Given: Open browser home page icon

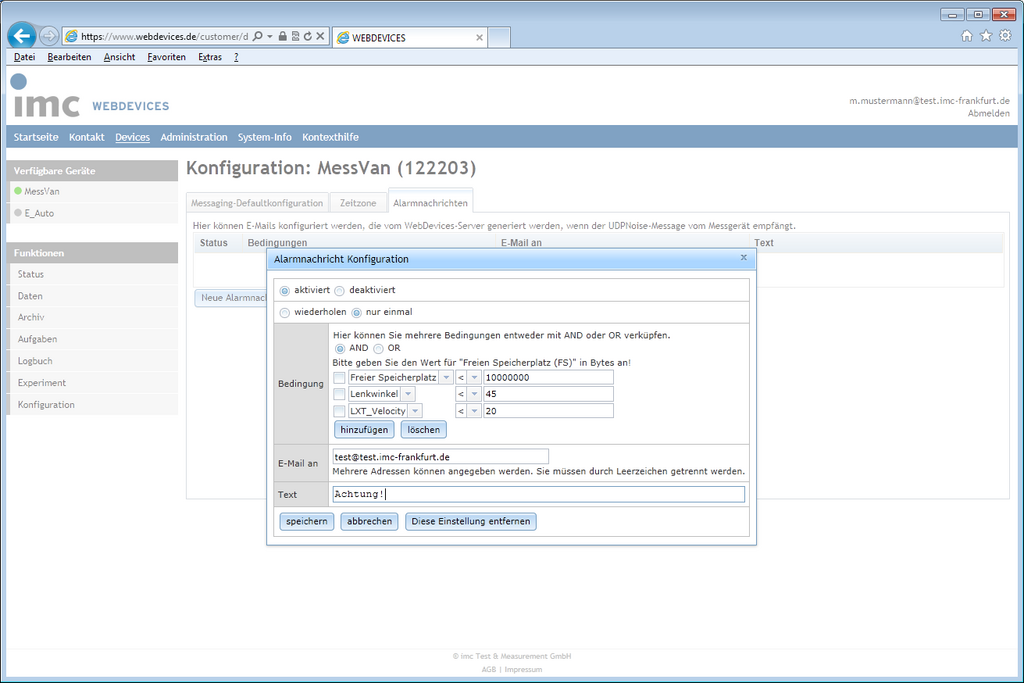Looking at the screenshot, I should [967, 36].
